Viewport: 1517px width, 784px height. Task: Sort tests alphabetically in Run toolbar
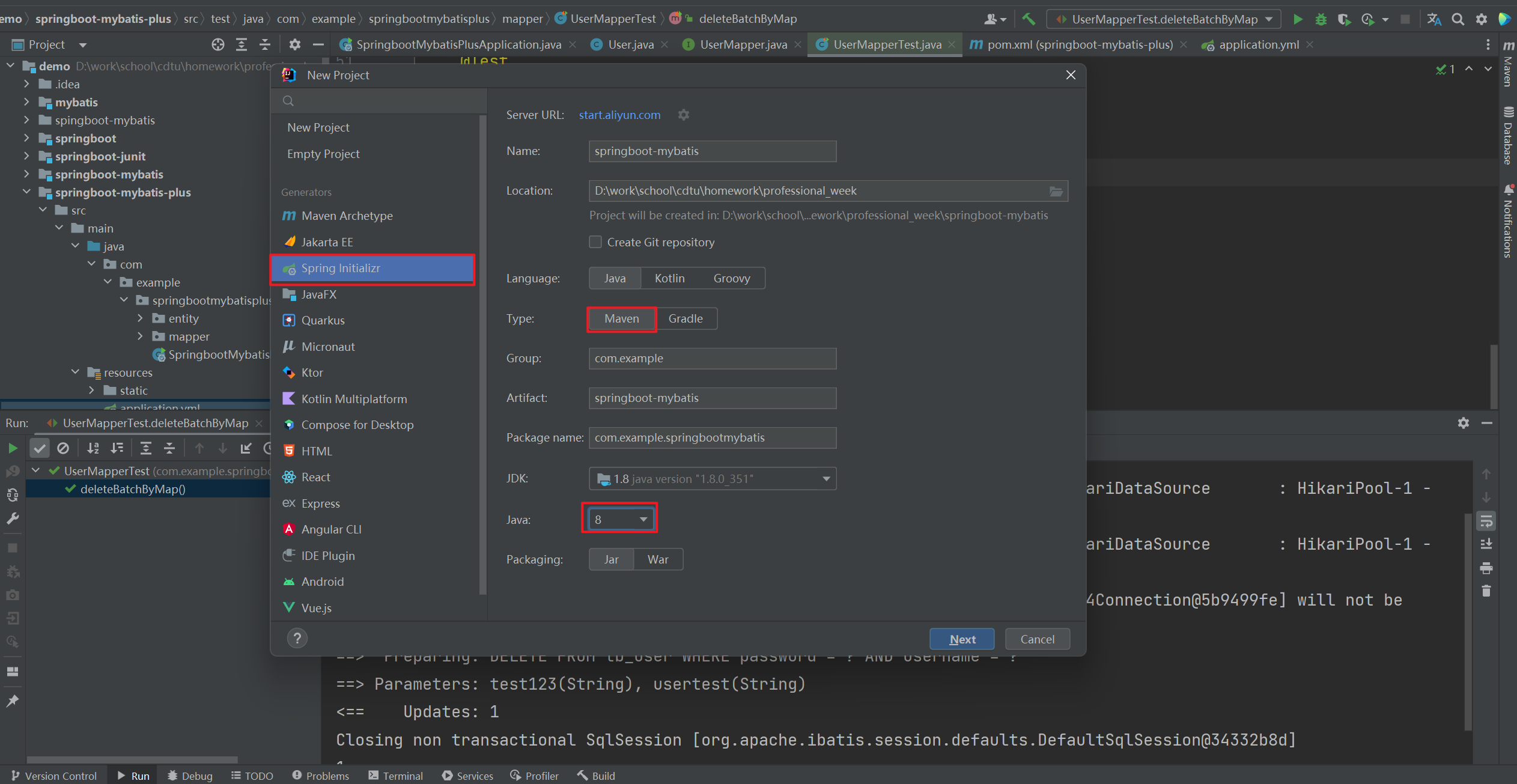coord(93,448)
